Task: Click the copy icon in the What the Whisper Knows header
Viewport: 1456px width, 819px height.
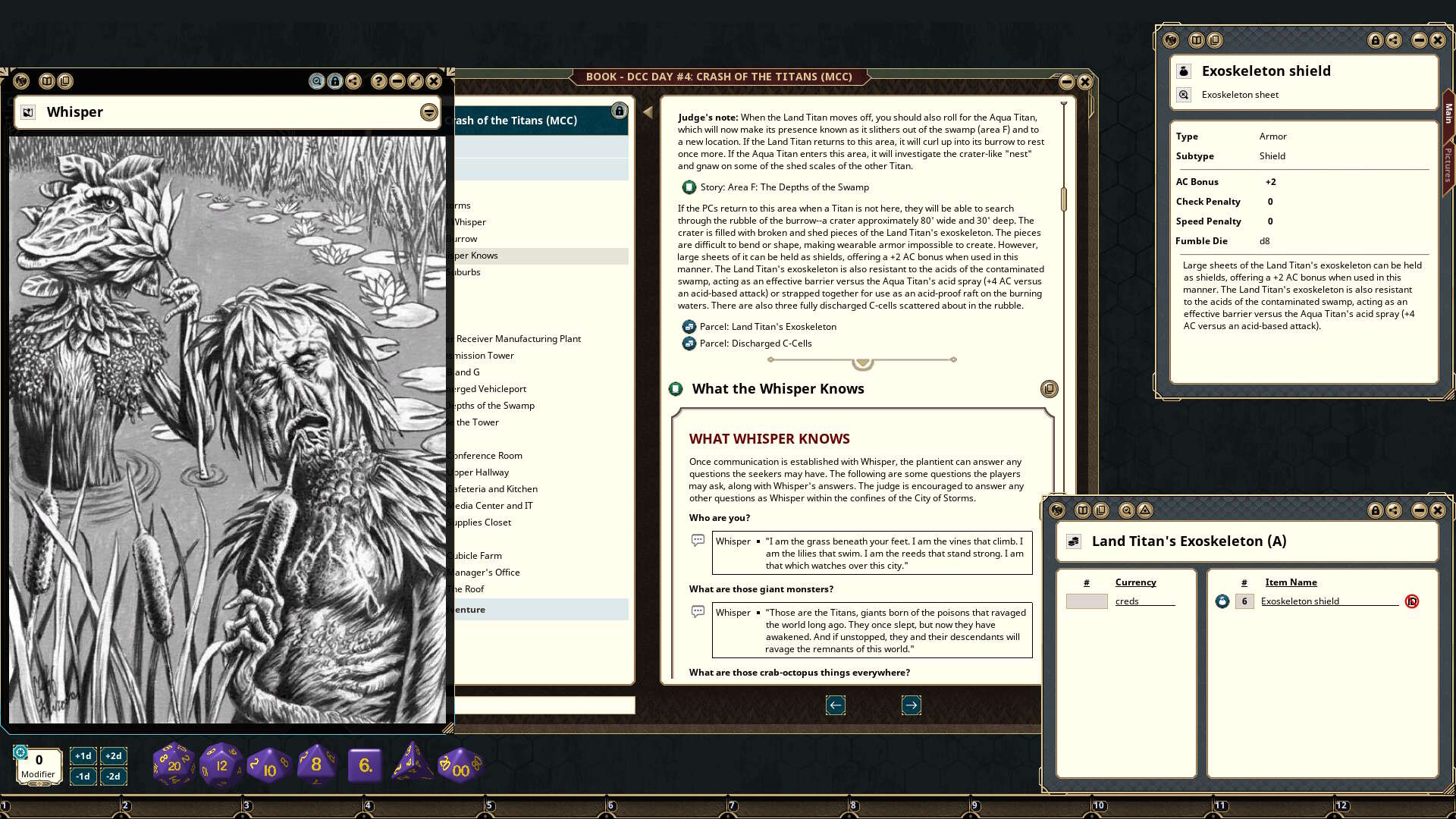Action: pyautogui.click(x=1050, y=389)
